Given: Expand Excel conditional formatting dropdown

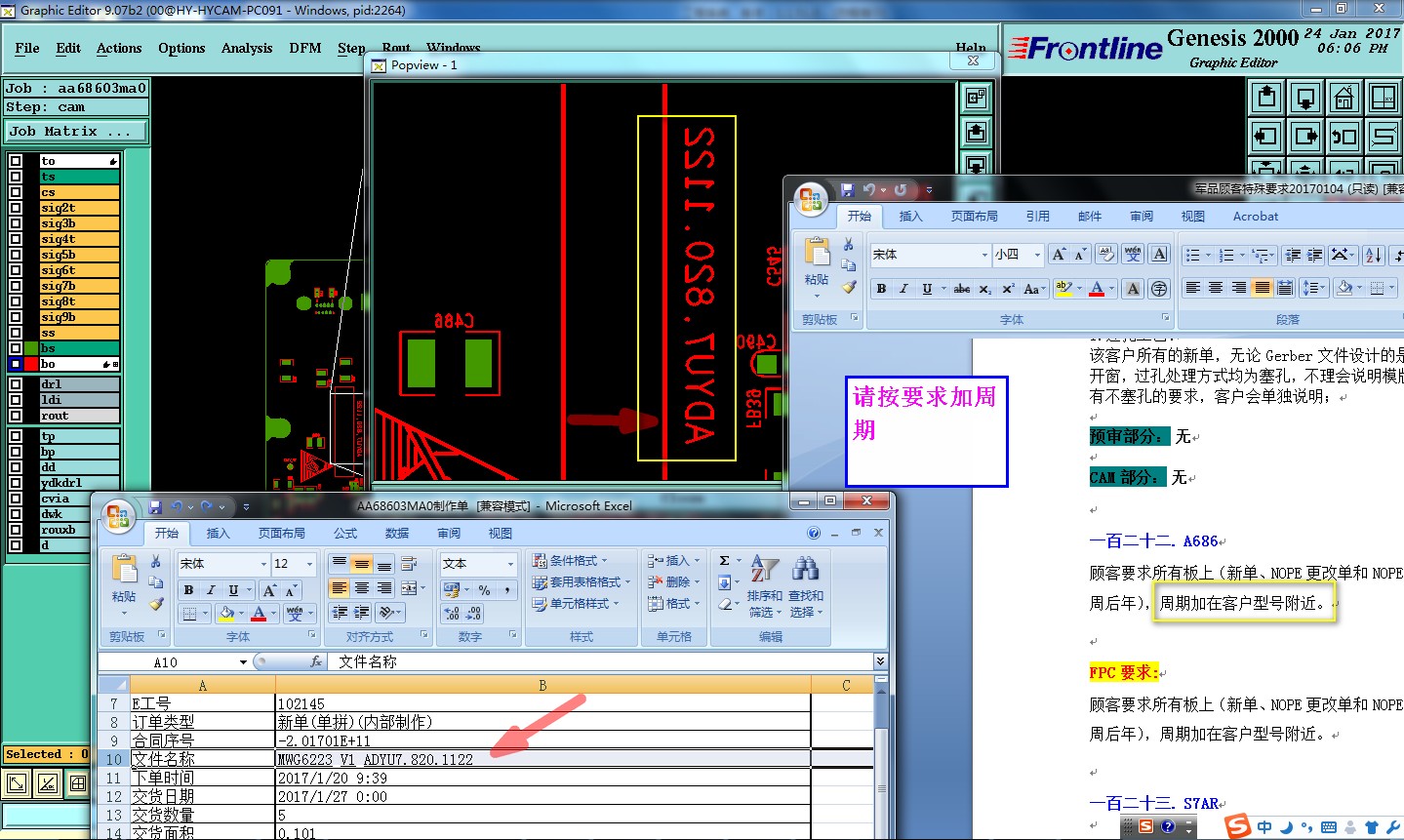Looking at the screenshot, I should point(570,560).
